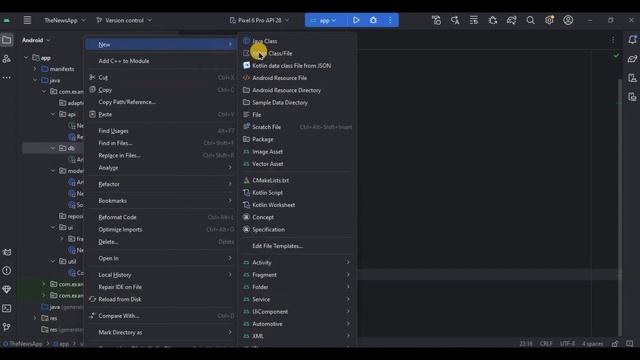The image size is (640, 360).
Task: Click the Sync Project with Gradle icon
Action: (x=511, y=20)
